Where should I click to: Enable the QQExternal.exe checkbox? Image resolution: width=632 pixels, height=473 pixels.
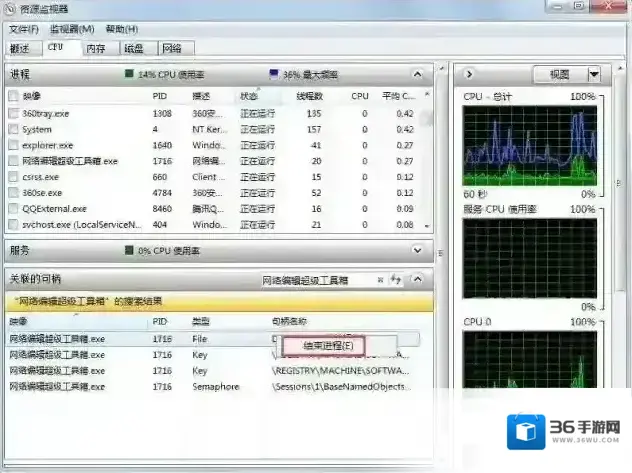13,209
